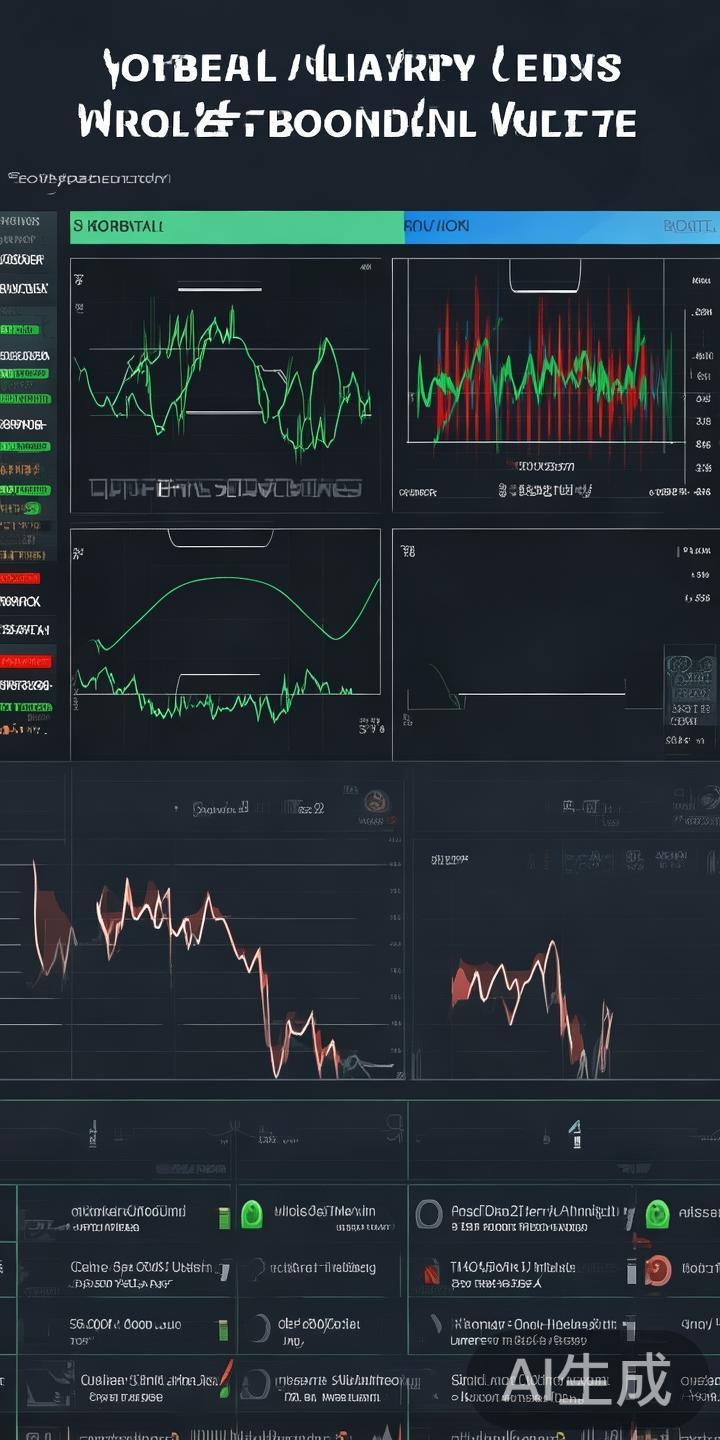Click the hollow circle icon in the first list row

point(428,1215)
